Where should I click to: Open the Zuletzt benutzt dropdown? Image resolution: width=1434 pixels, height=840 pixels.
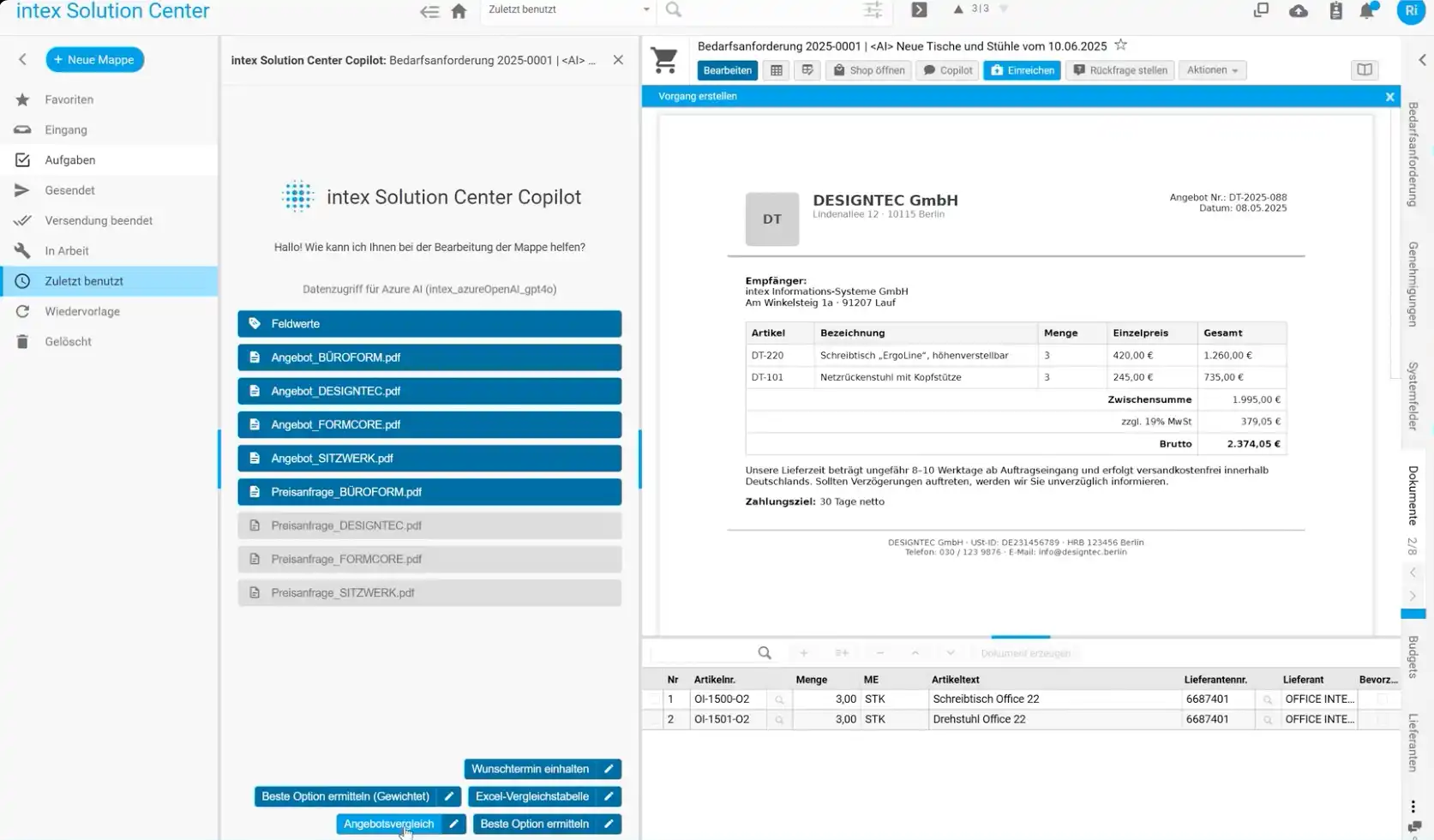568,9
